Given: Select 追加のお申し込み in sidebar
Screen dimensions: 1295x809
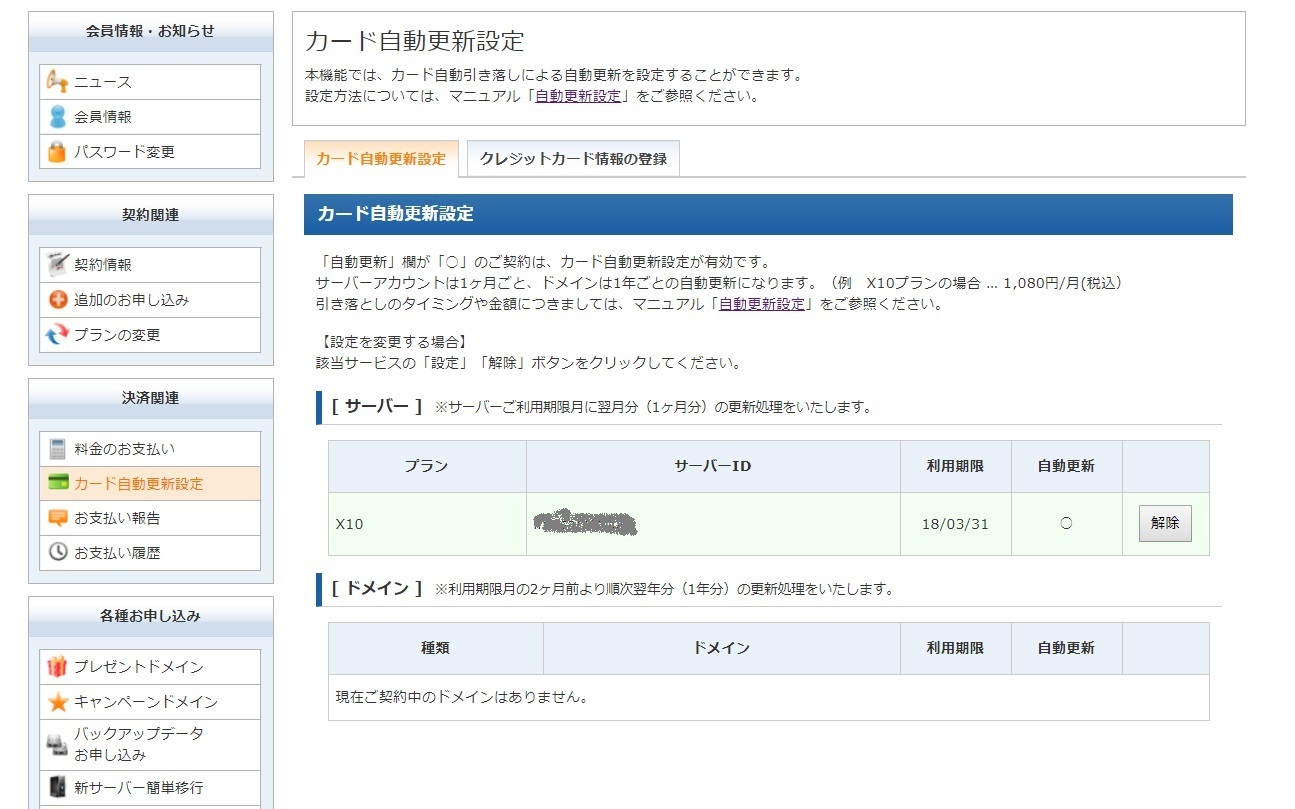Looking at the screenshot, I should tap(150, 300).
